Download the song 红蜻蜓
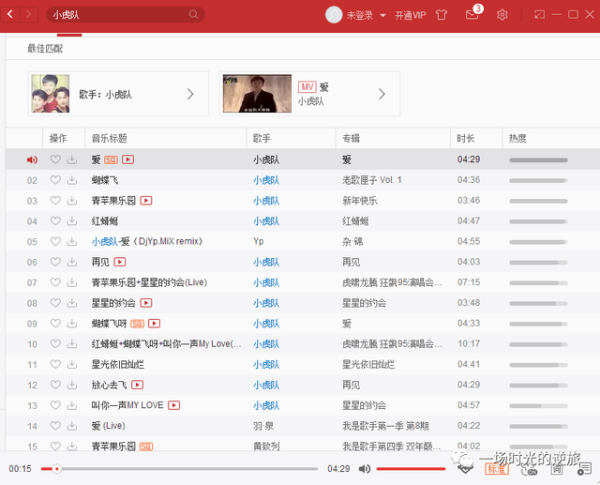600x485 pixels. click(72, 221)
